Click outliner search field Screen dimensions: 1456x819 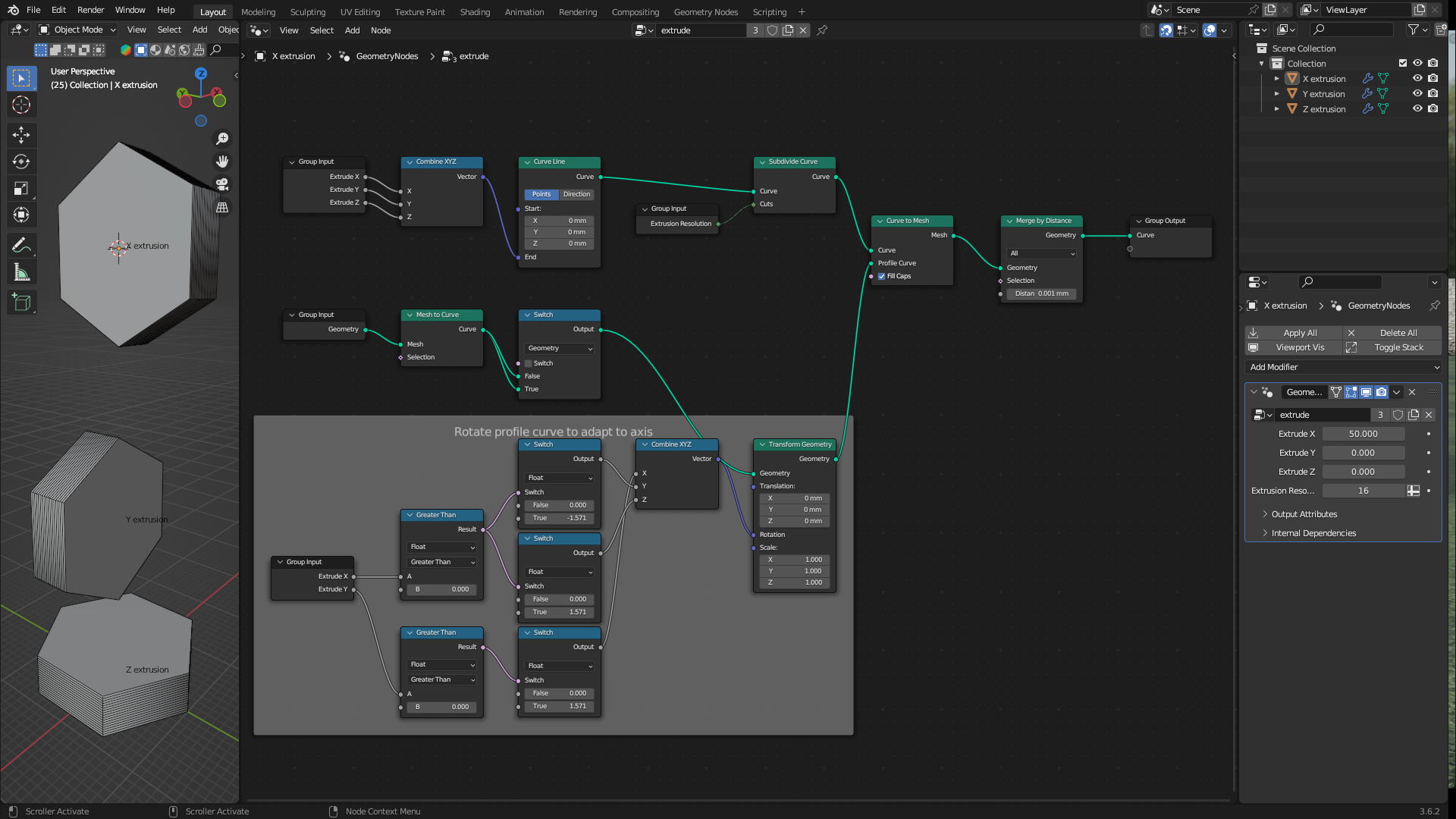coord(1352,30)
